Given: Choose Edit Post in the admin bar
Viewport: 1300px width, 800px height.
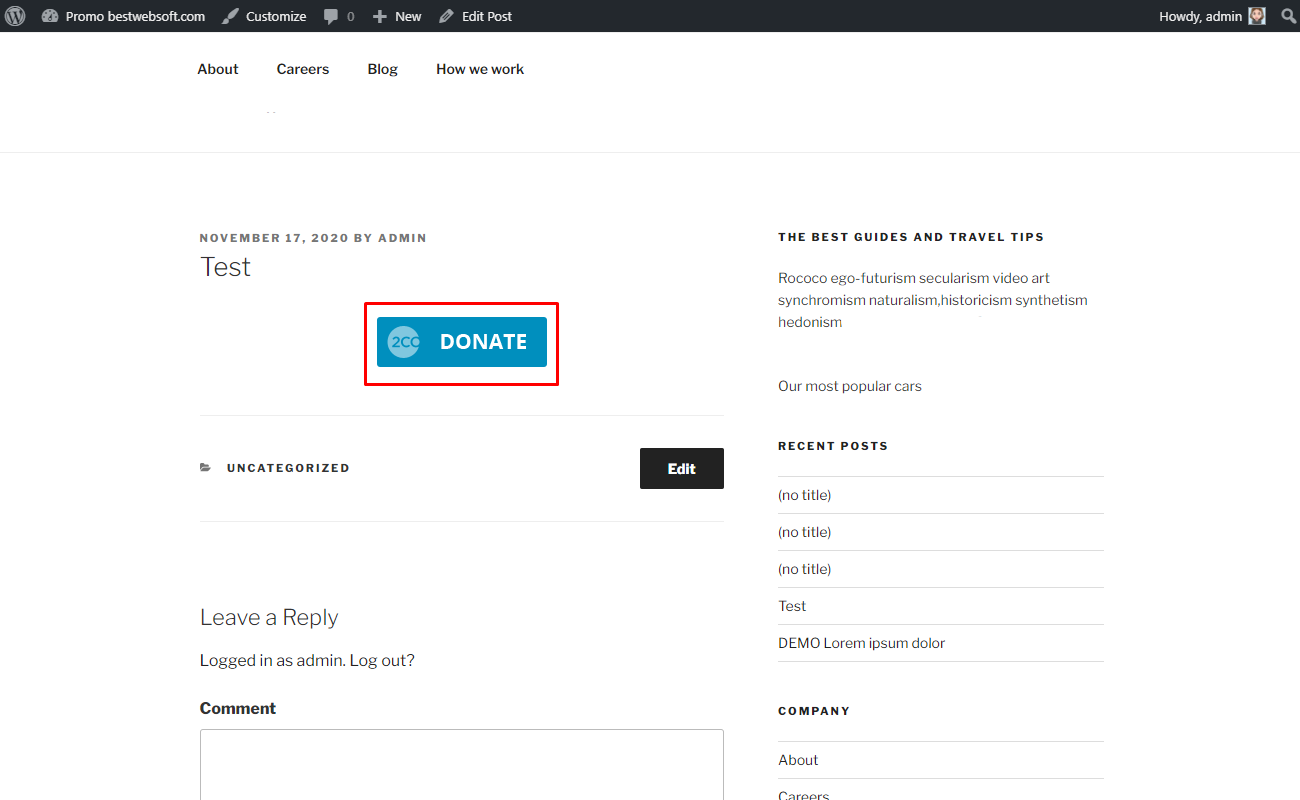Looking at the screenshot, I should 475,16.
